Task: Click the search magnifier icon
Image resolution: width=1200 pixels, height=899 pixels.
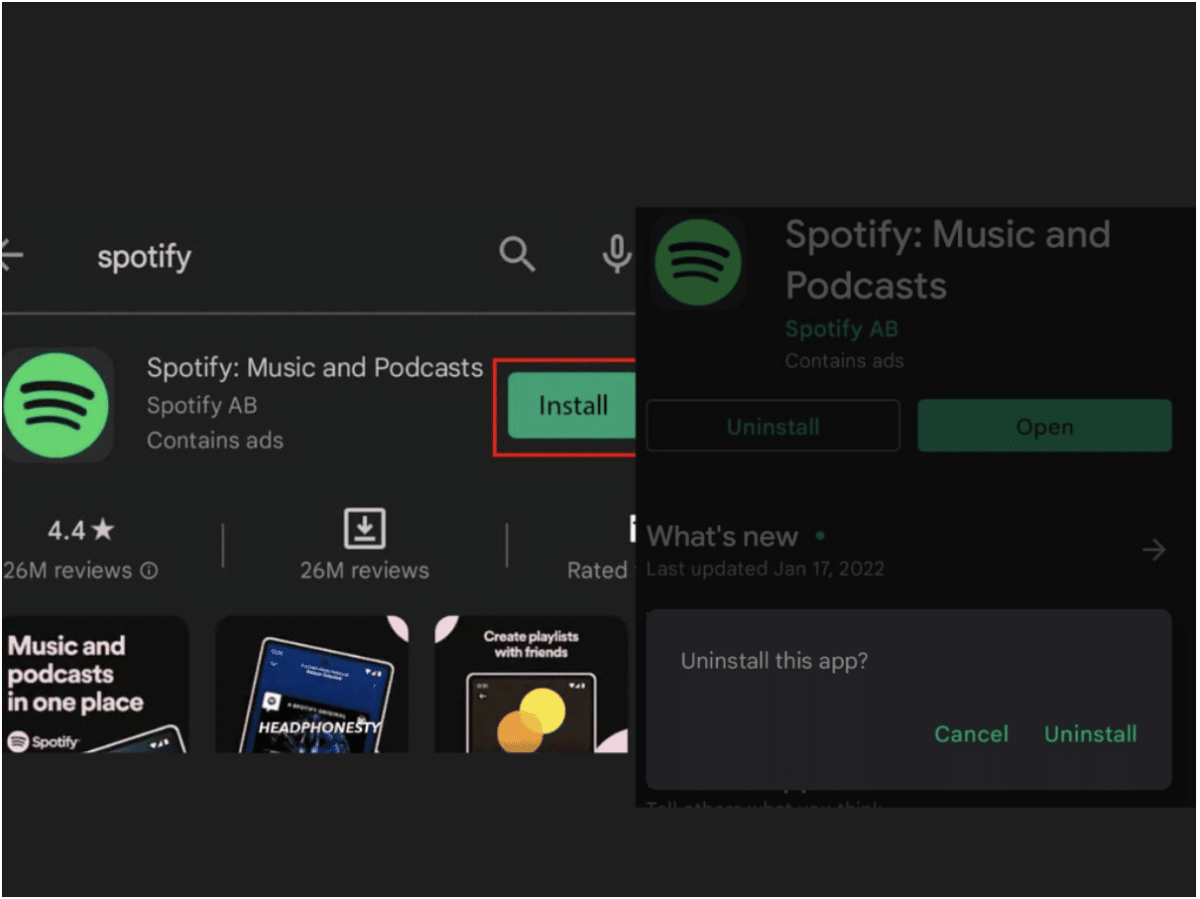Action: [517, 256]
